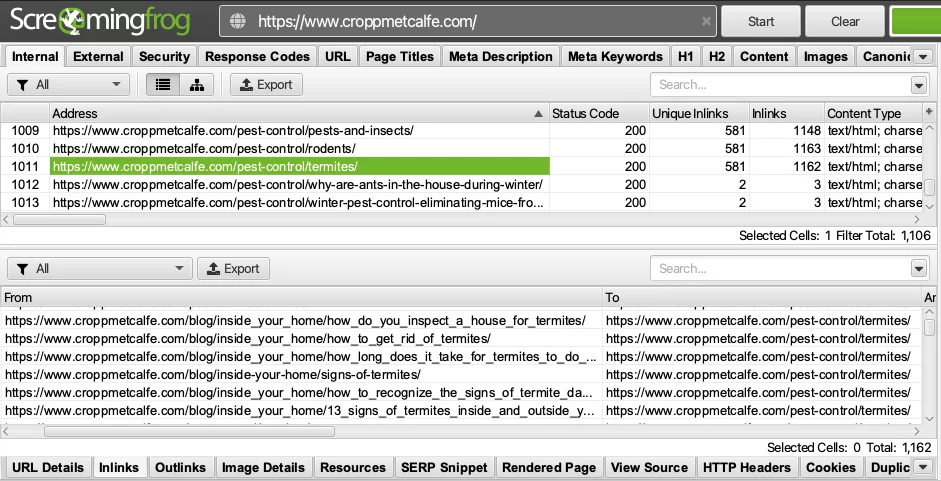
Task: Open the Inlinks bottom tab
Action: pyautogui.click(x=119, y=467)
